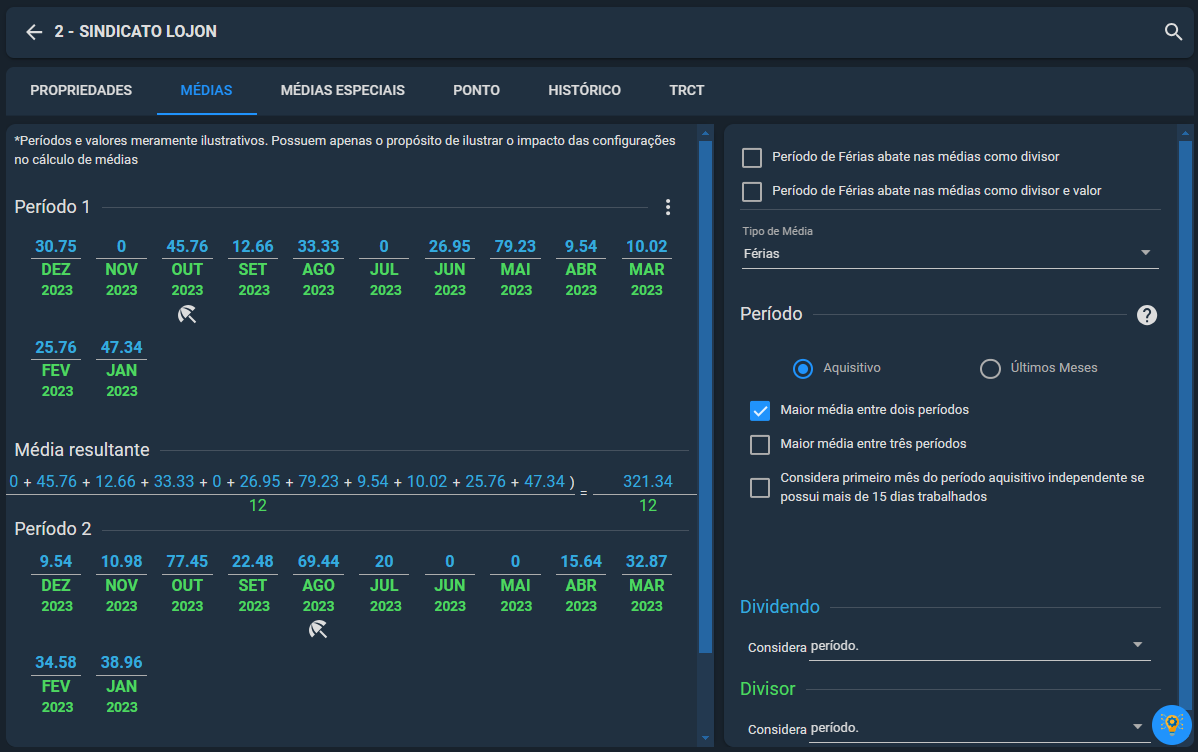The height and width of the screenshot is (752, 1198).
Task: Click the 47.34 value above JAN 2023
Action: 121,347
